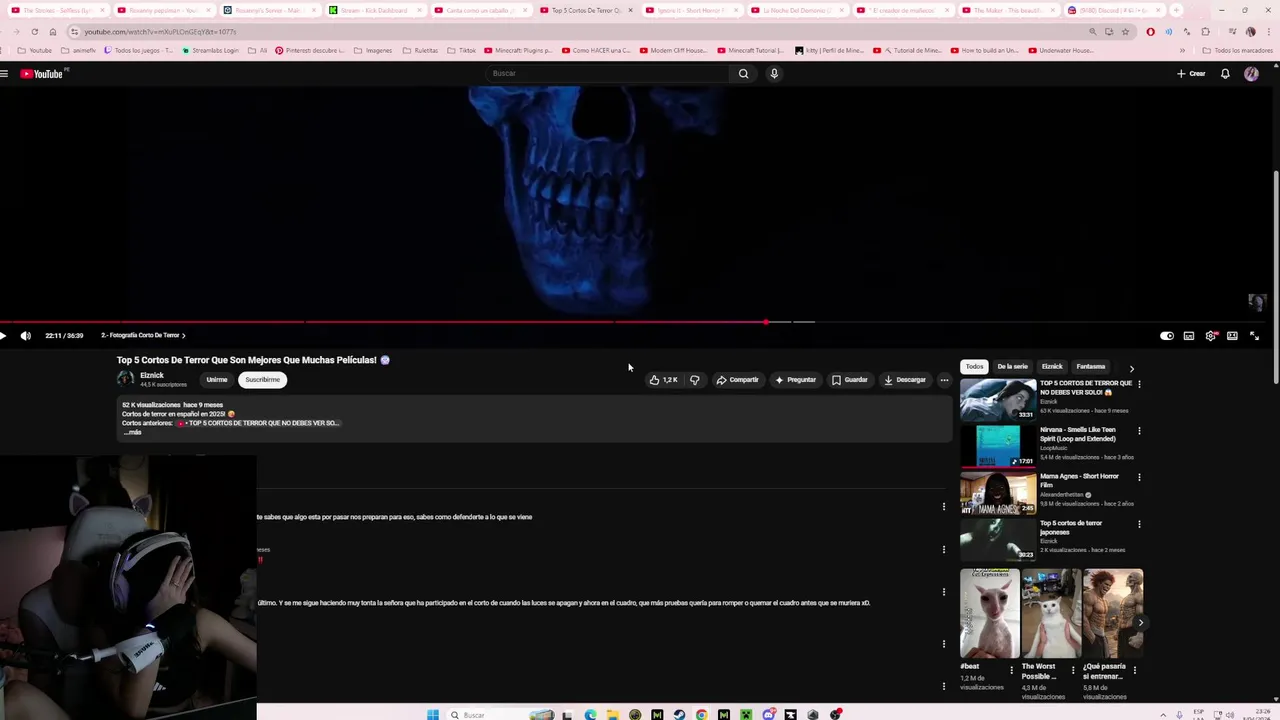Select the 'Eiznick' filter chip
Screen dimensions: 1280x720
point(1052,366)
